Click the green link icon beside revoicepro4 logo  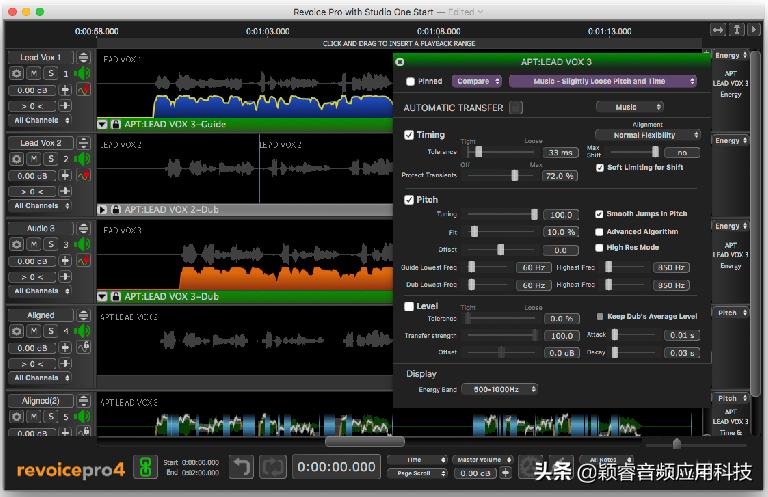click(x=145, y=467)
